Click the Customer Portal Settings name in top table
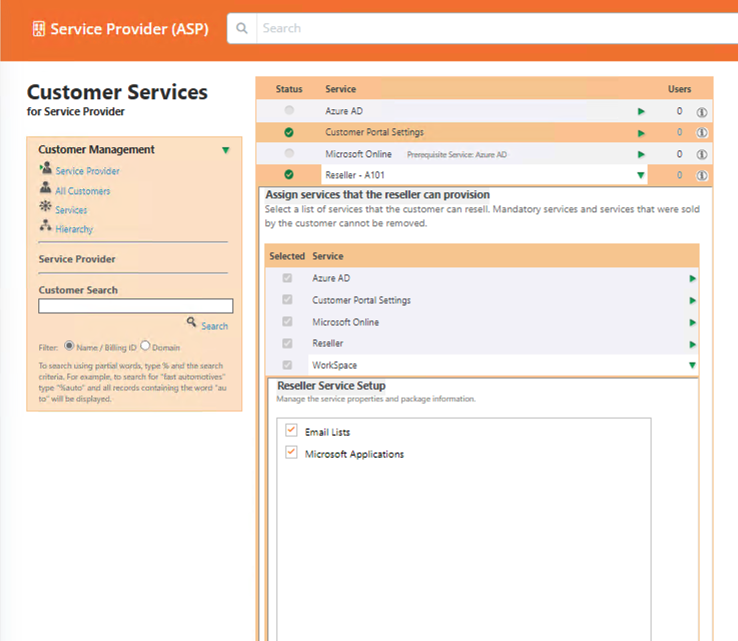Screen dimensions: 738x641 (x=375, y=132)
